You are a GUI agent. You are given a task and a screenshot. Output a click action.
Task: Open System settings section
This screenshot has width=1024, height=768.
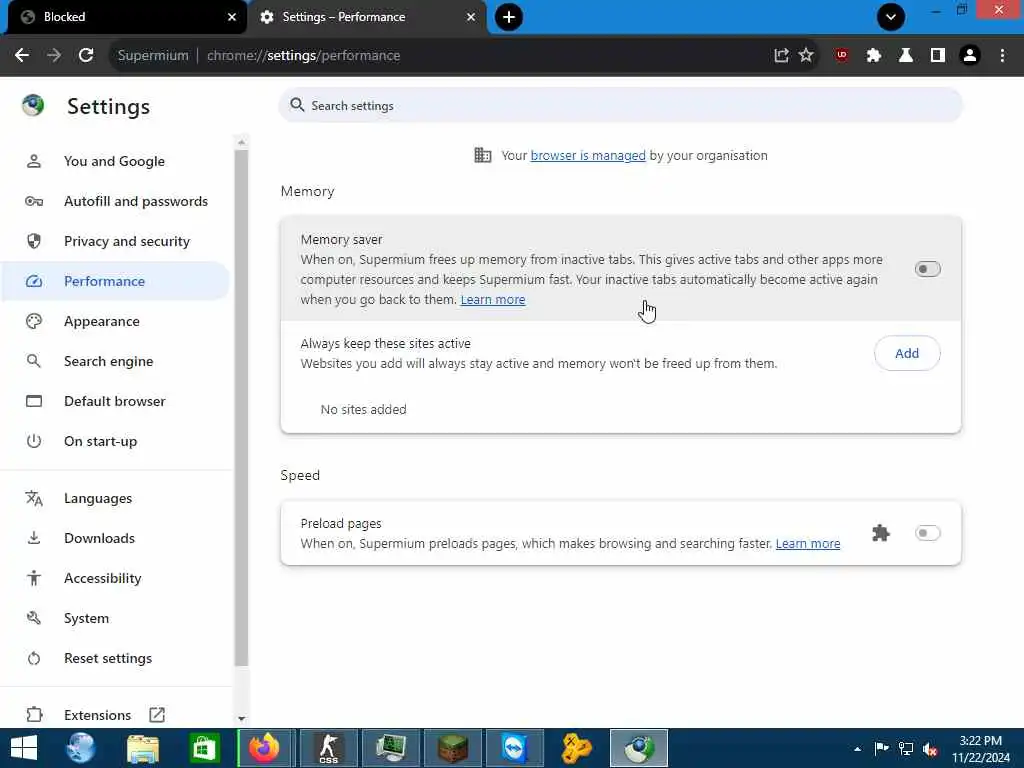pyautogui.click(x=115, y=618)
